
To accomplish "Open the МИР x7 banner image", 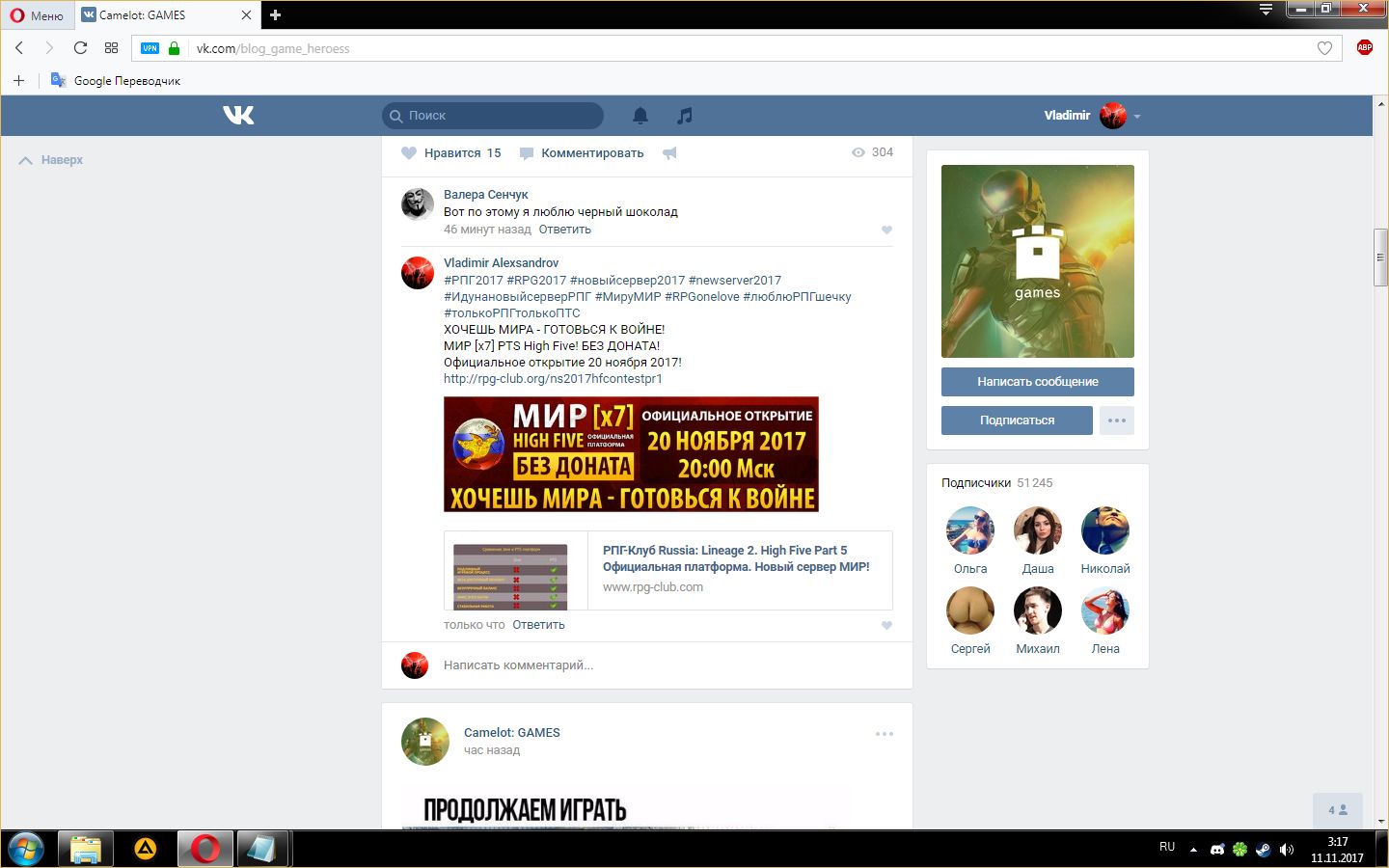I will pyautogui.click(x=631, y=454).
